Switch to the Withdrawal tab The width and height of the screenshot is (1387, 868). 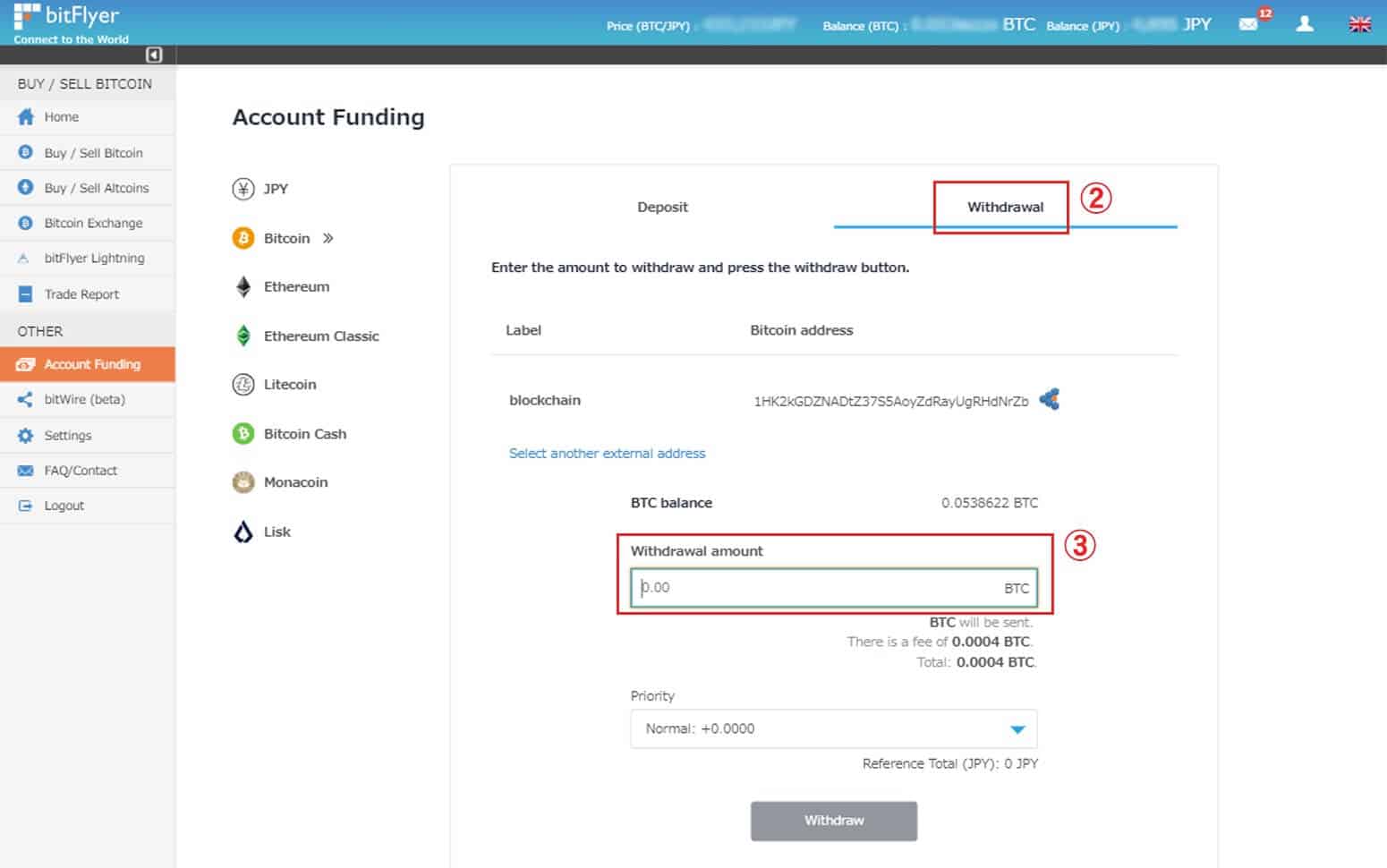point(1005,207)
